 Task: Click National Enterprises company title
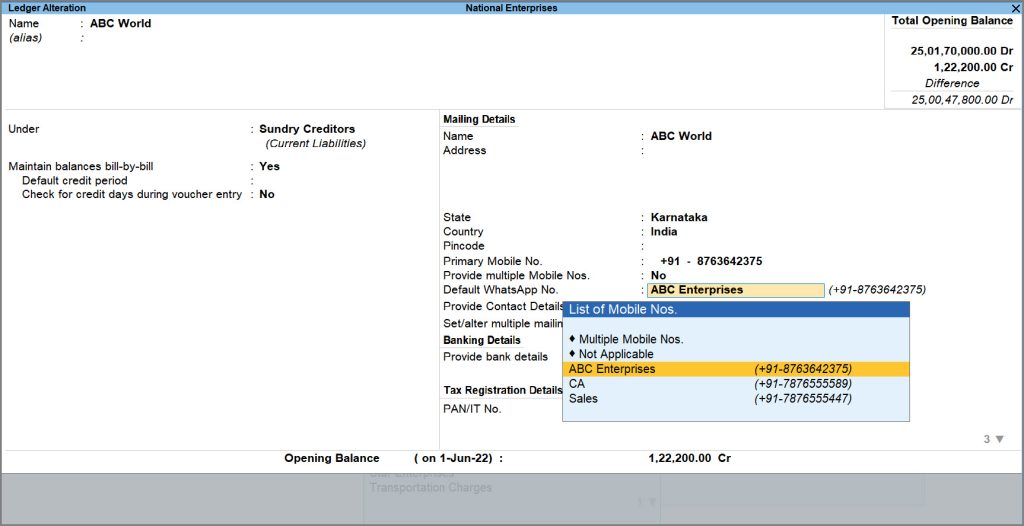[x=511, y=8]
